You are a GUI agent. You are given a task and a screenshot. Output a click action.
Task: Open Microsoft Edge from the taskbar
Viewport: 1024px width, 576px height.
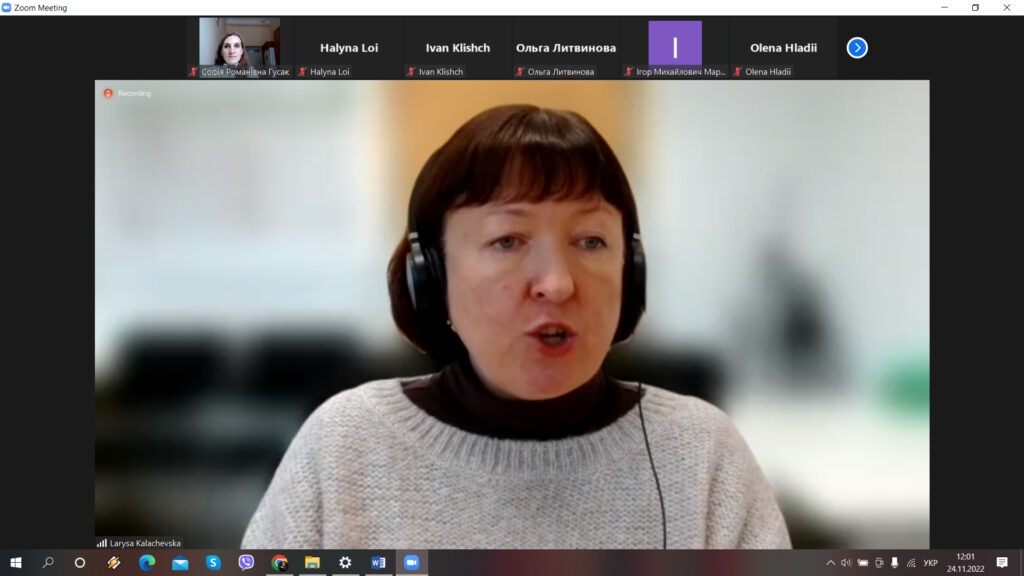147,562
